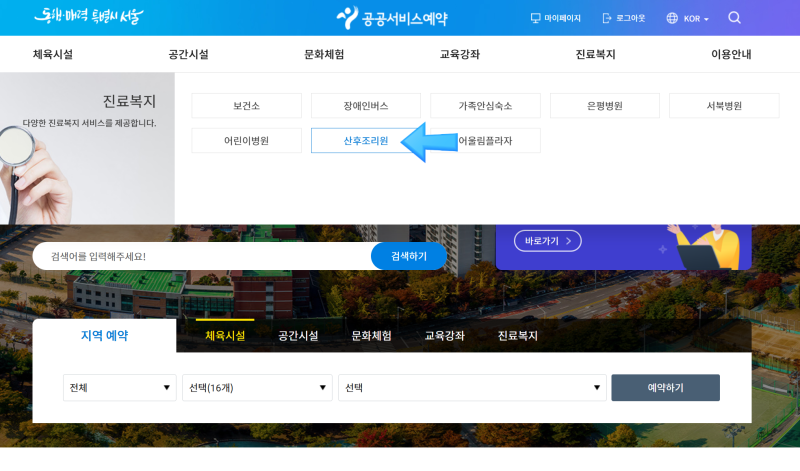Screen dimensions: 800x471
Task: Switch to the 교육강좌 reservation tab
Action: [x=444, y=335]
